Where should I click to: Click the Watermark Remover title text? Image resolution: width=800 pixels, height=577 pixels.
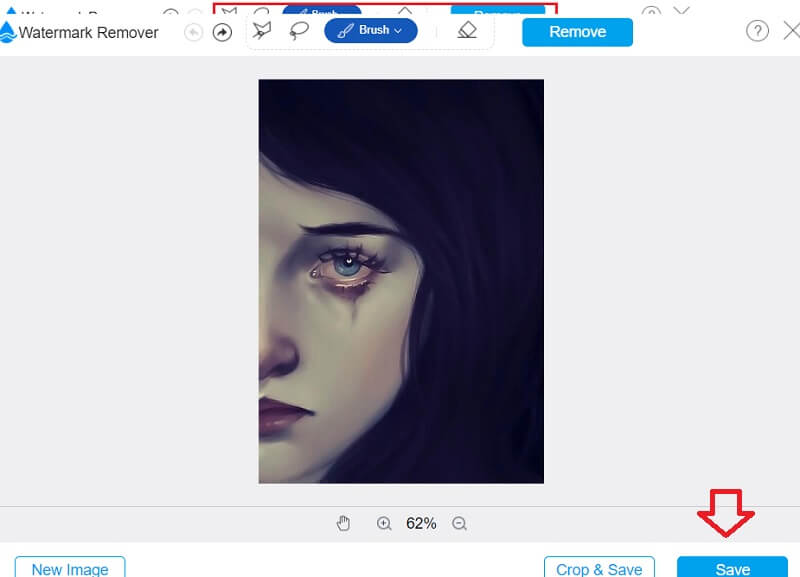click(x=88, y=32)
